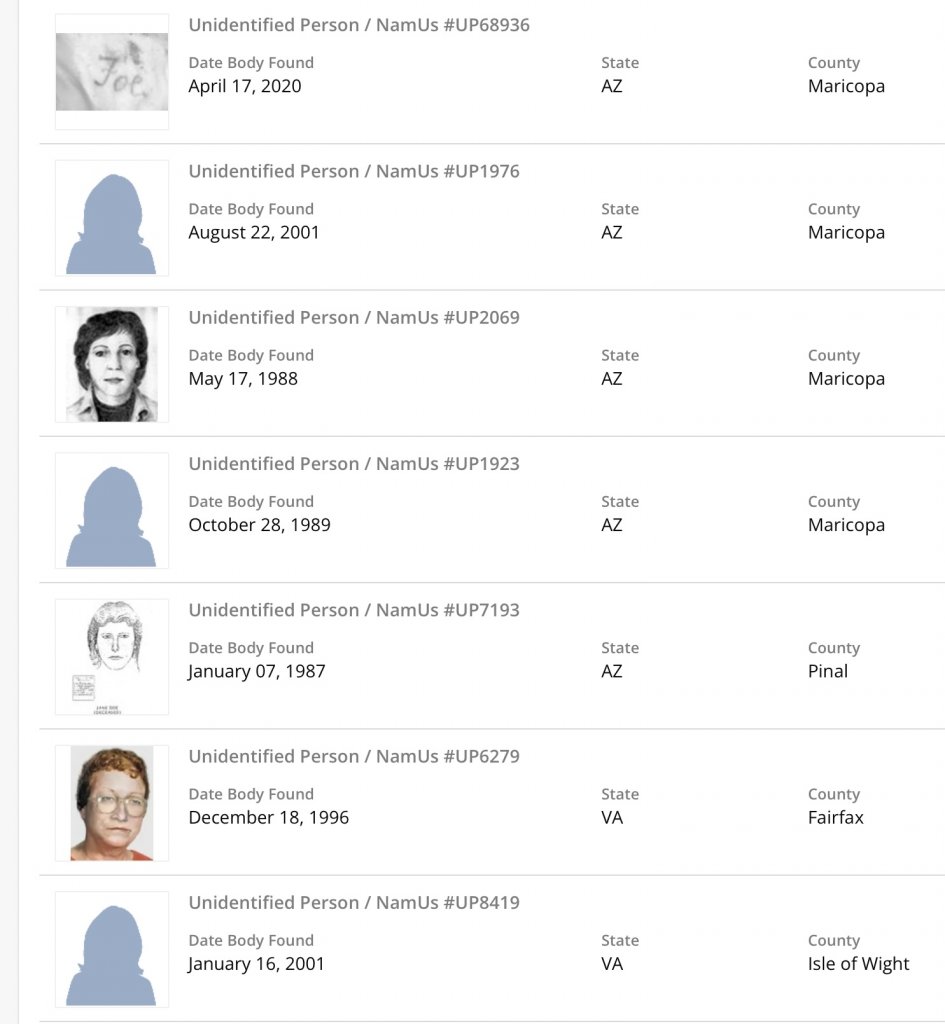945x1024 pixels.
Task: Open the pencil sketch thumbnail for #UP2069
Action: pos(111,364)
